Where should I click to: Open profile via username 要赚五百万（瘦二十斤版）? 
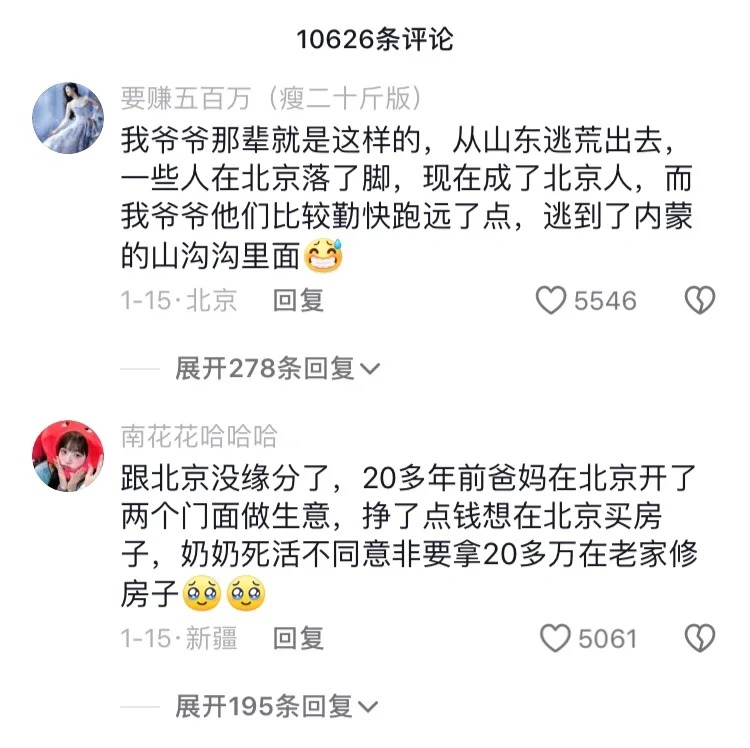(x=271, y=99)
